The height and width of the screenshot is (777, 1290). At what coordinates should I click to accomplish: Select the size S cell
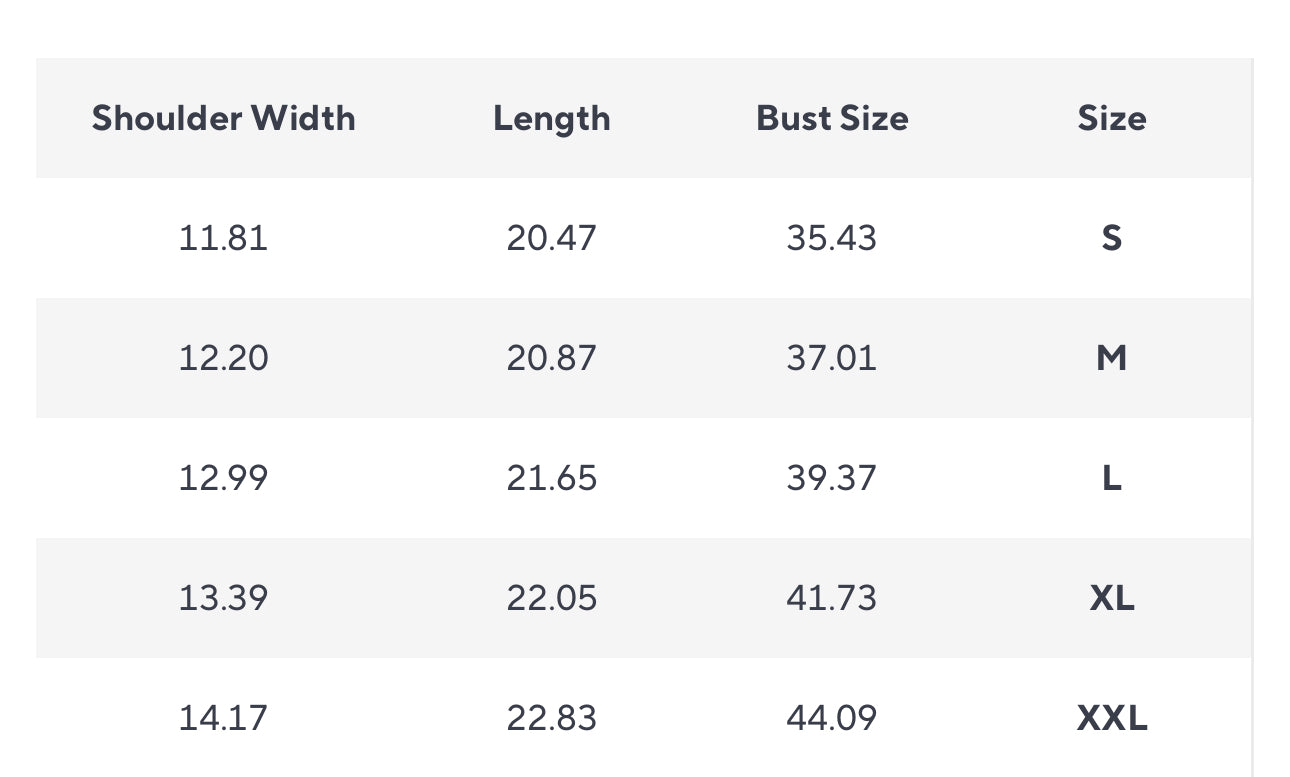click(x=1112, y=238)
